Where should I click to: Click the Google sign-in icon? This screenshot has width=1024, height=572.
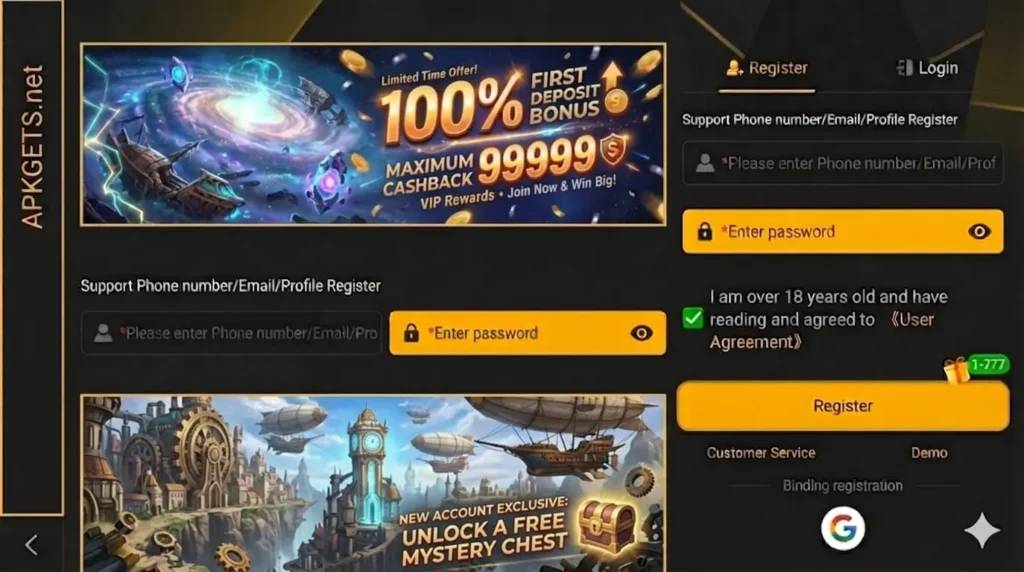(x=842, y=528)
